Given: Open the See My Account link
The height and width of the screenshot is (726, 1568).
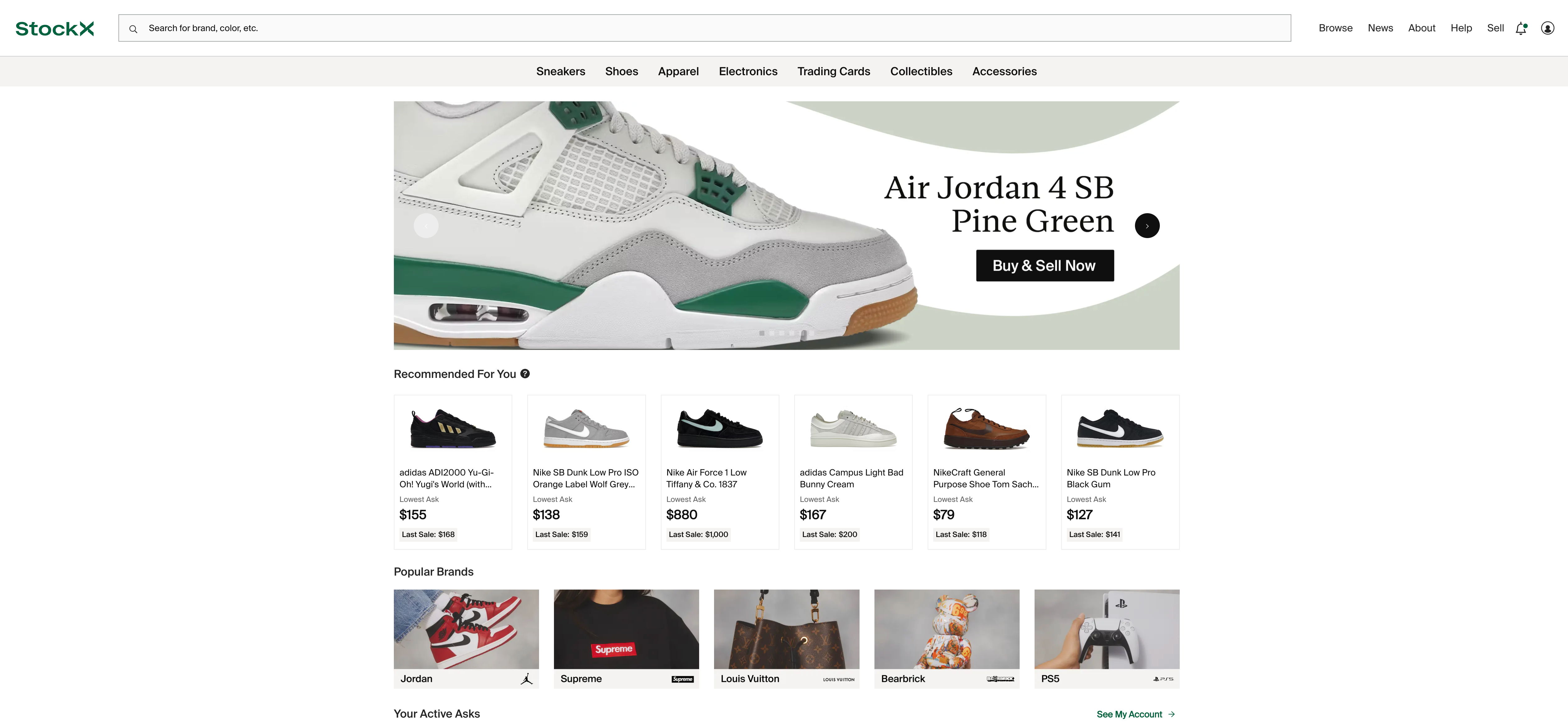Looking at the screenshot, I should click(1136, 715).
